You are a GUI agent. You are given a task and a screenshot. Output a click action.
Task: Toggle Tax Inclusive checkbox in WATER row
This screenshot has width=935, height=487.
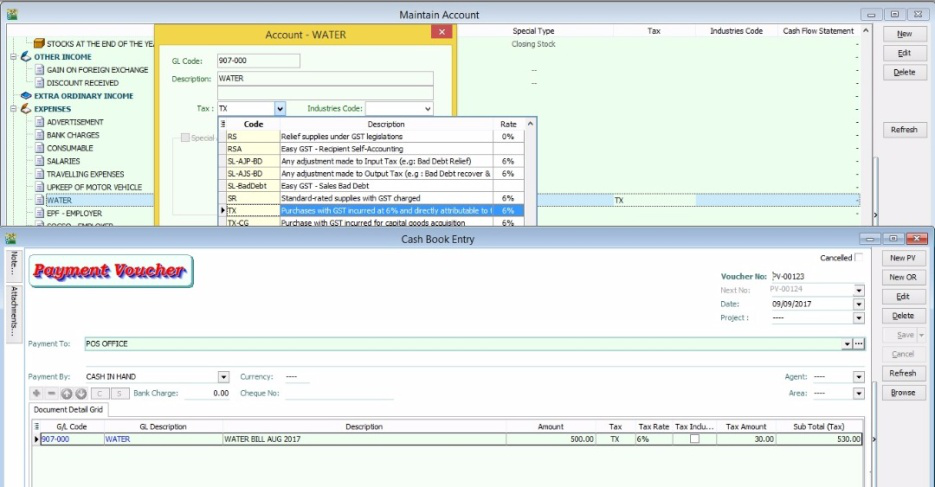tap(695, 439)
